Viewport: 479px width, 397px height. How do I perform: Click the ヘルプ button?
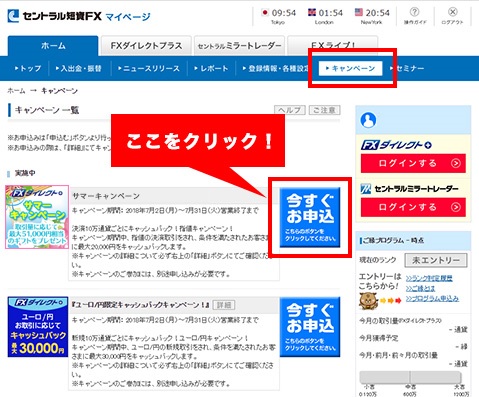[x=290, y=110]
